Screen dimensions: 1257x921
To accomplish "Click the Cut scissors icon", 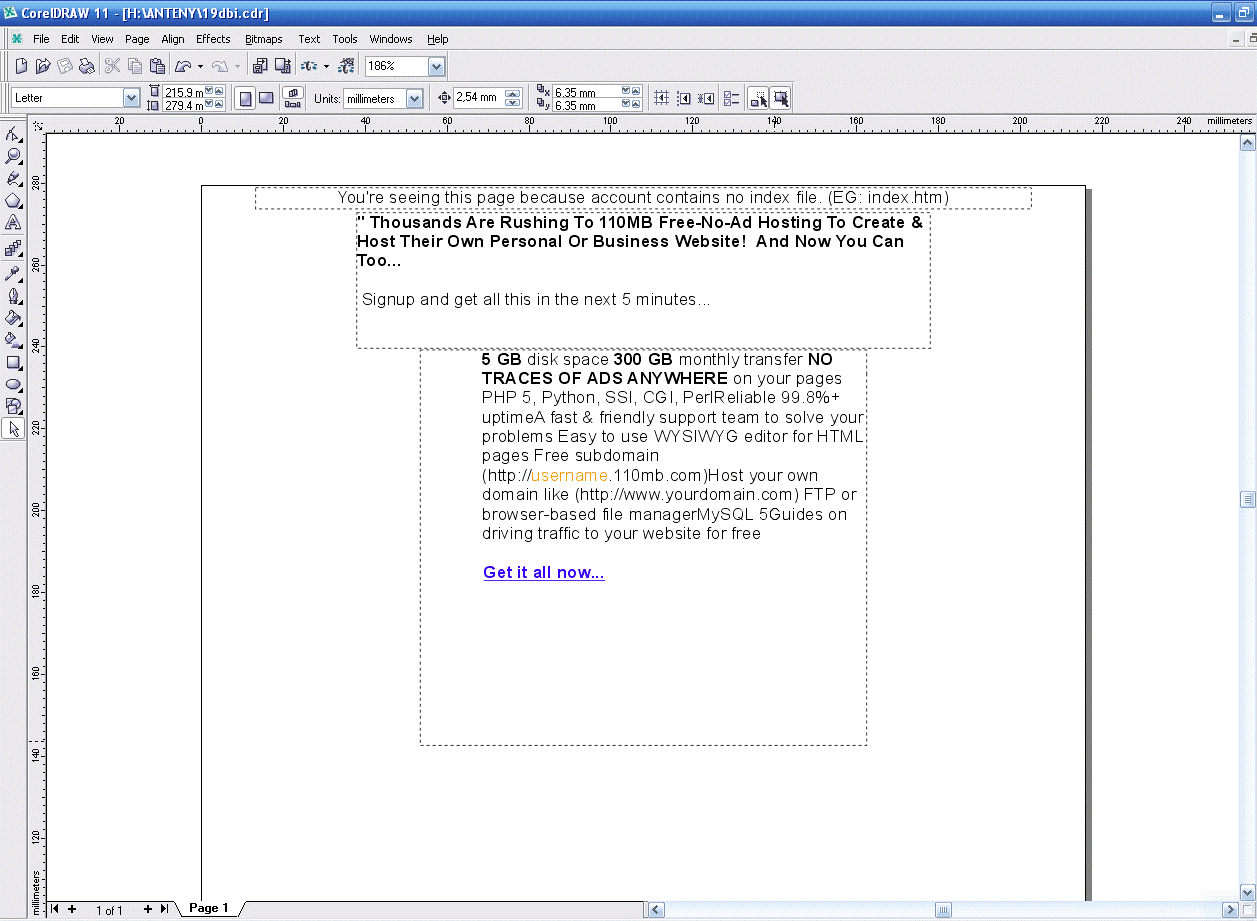I will pos(112,66).
